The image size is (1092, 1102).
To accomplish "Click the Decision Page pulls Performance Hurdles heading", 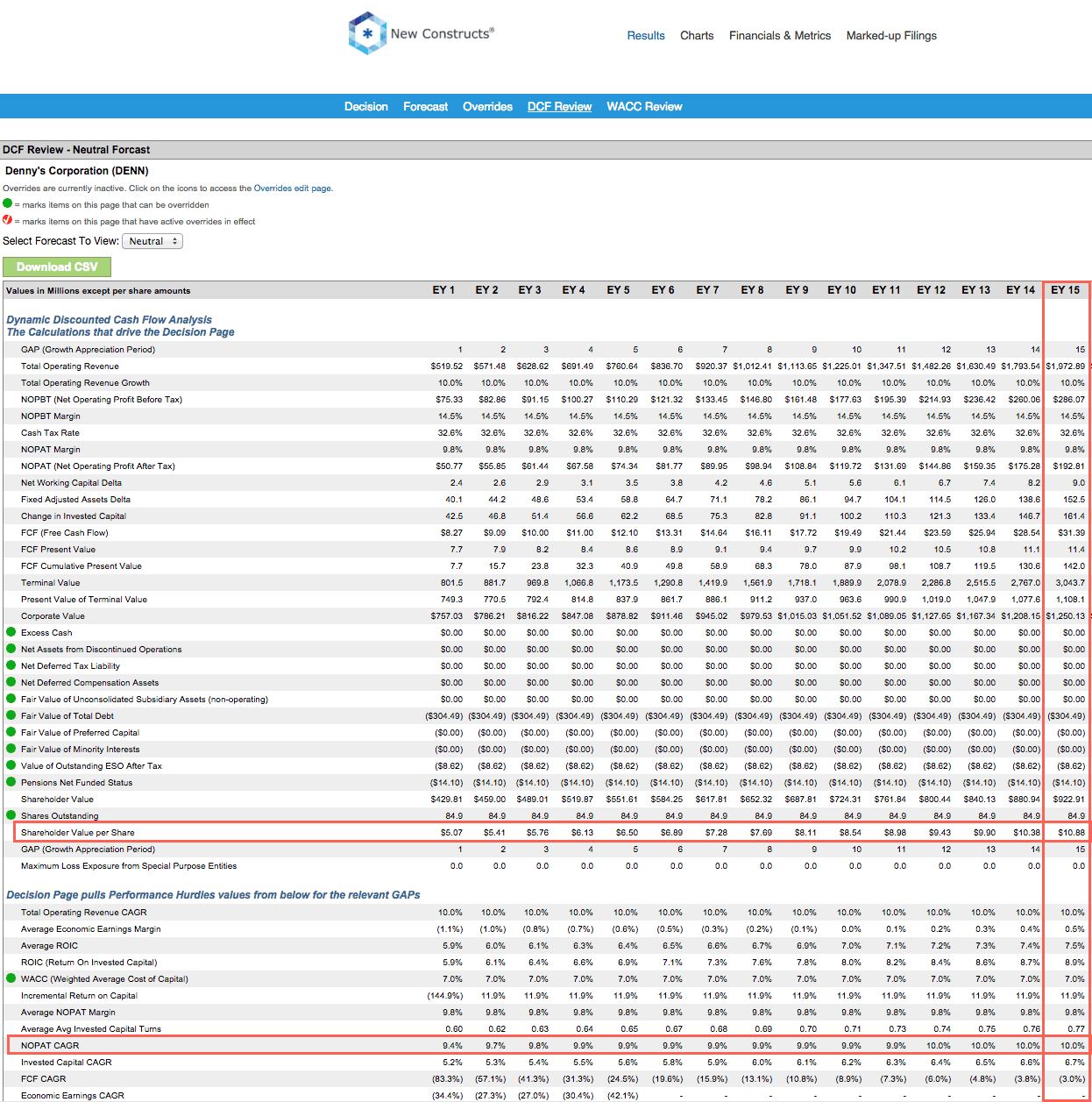I will tap(213, 895).
